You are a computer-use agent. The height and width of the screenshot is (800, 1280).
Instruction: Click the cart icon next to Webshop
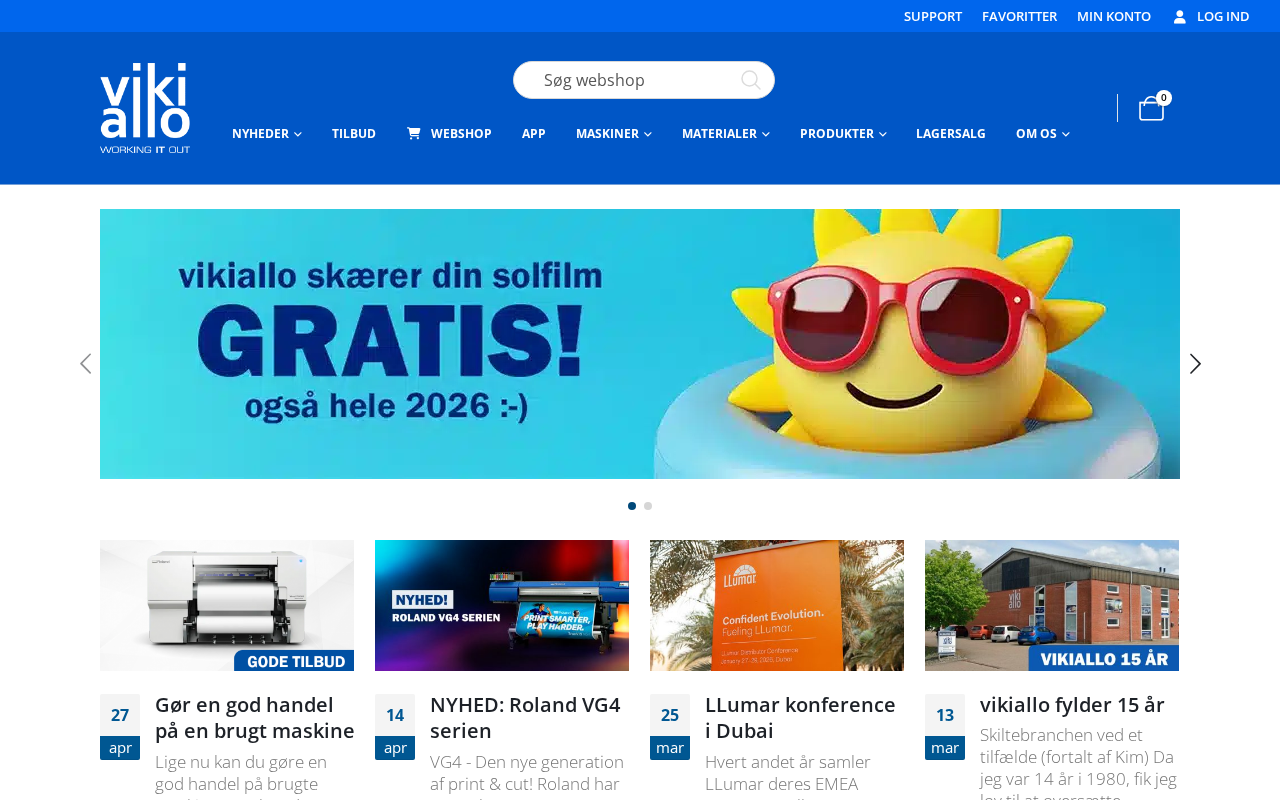(413, 134)
